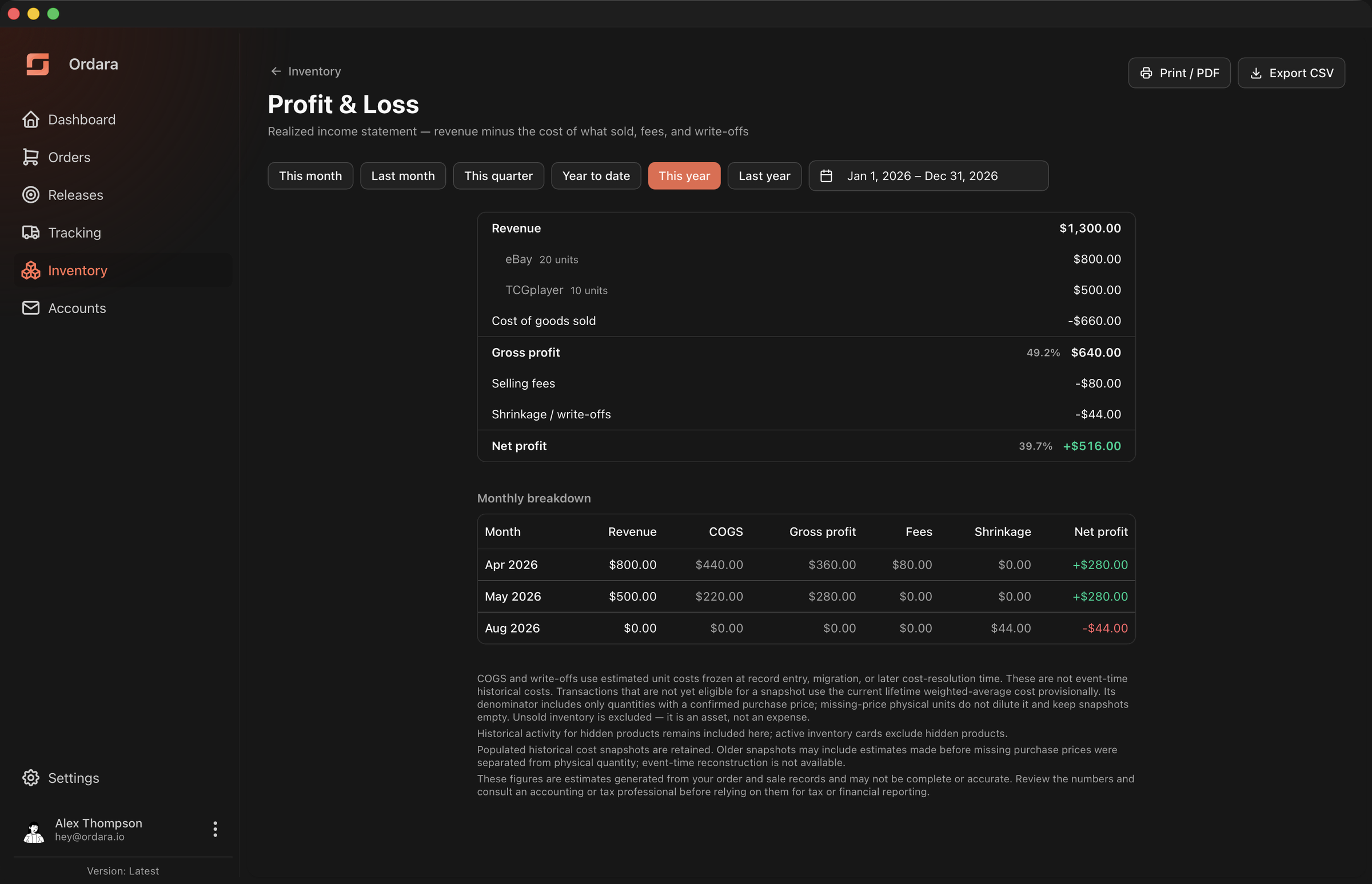1372x884 pixels.
Task: Click the Ordara logo icon
Action: click(x=38, y=64)
